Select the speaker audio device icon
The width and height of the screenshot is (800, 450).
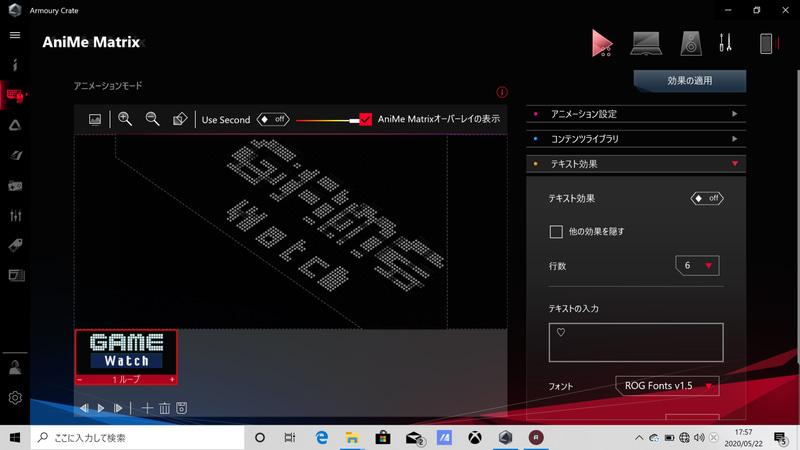point(691,43)
